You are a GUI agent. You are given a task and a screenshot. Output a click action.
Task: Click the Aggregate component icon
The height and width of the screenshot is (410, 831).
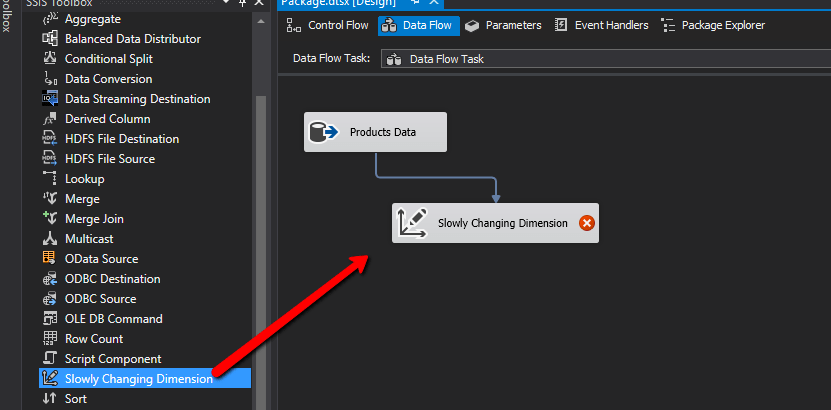(50, 19)
